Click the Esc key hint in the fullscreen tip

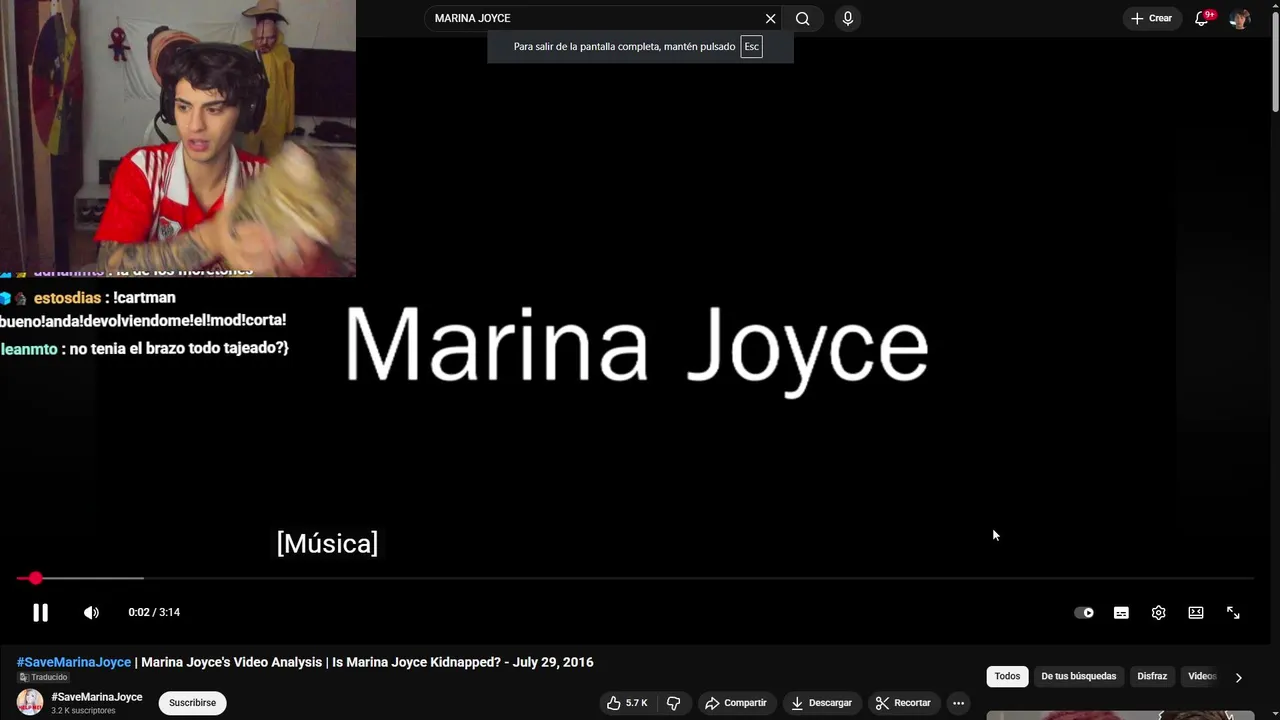[x=751, y=46]
